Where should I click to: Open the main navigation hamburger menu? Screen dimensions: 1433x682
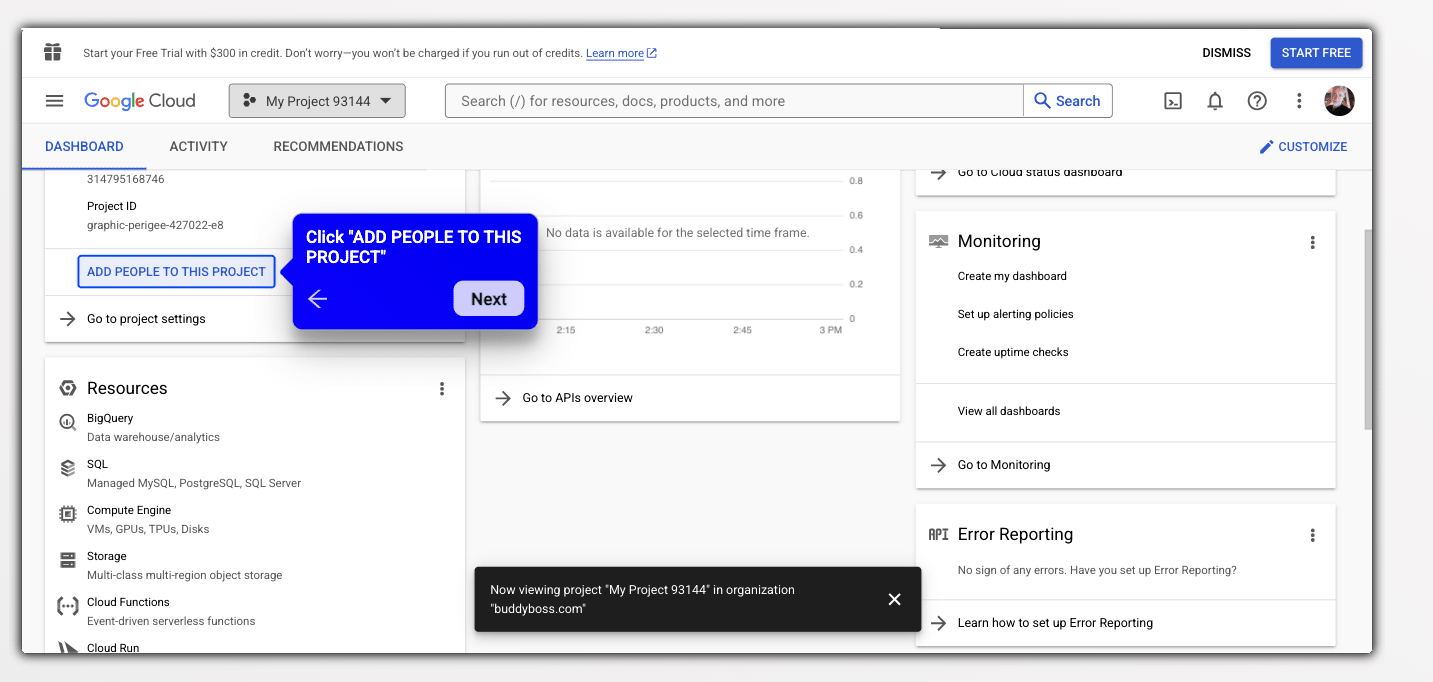click(55, 101)
